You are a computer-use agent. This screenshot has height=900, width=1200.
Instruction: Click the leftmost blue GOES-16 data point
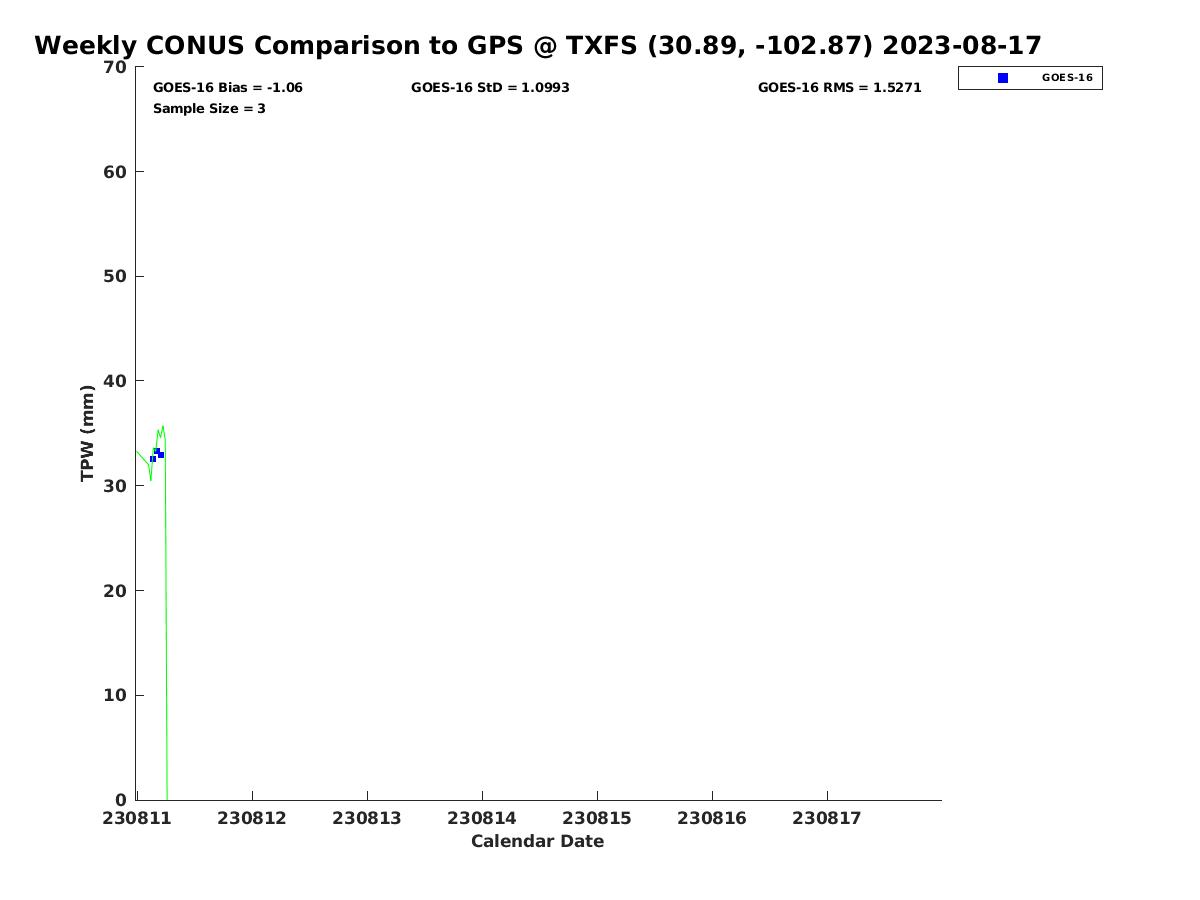[153, 459]
